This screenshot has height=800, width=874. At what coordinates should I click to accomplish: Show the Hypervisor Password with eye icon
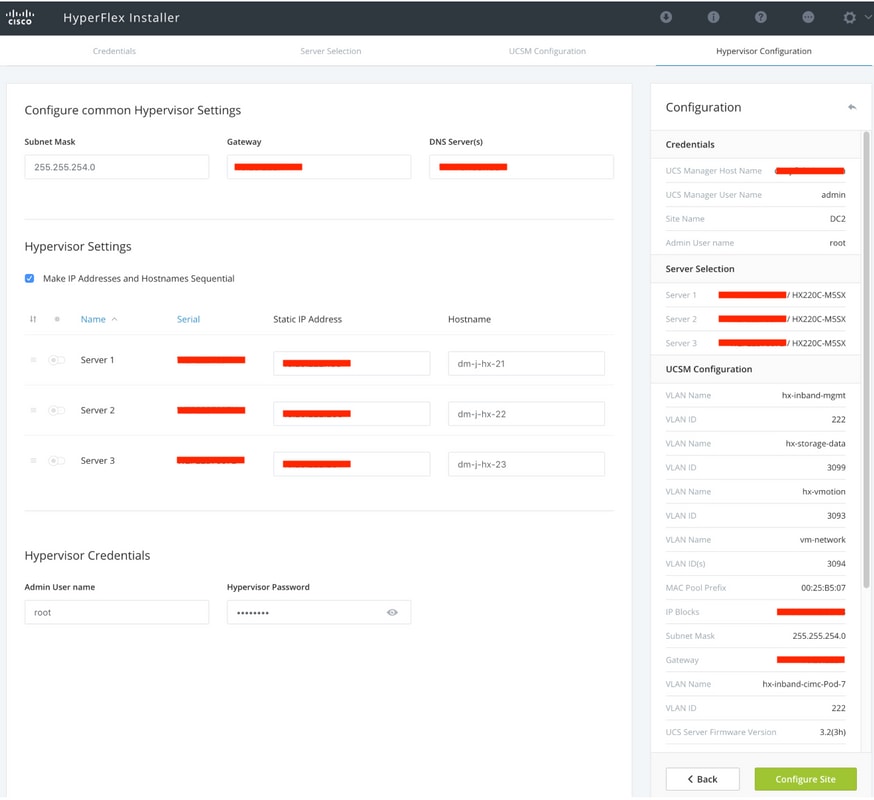(x=392, y=613)
